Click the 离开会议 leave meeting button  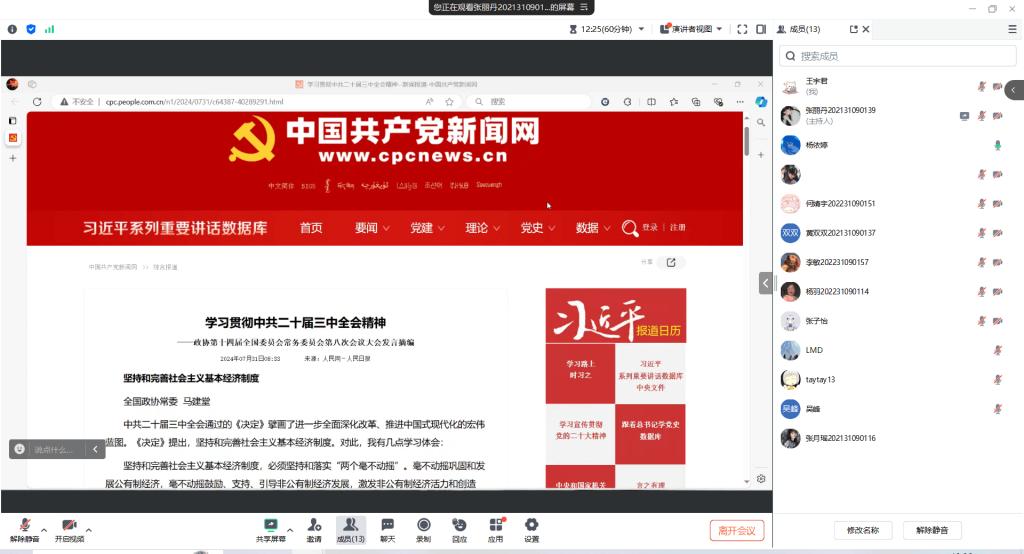(x=737, y=530)
